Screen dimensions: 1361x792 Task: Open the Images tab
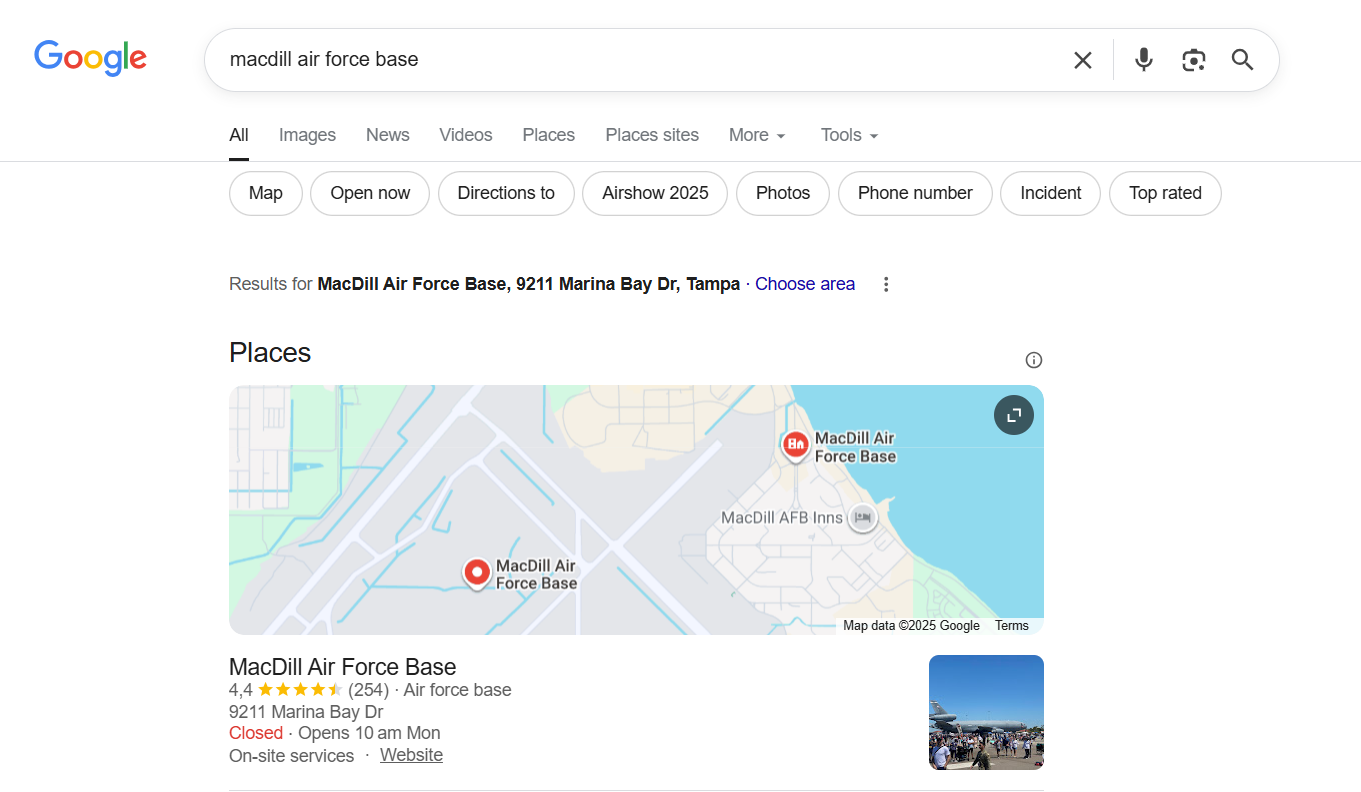[307, 135]
